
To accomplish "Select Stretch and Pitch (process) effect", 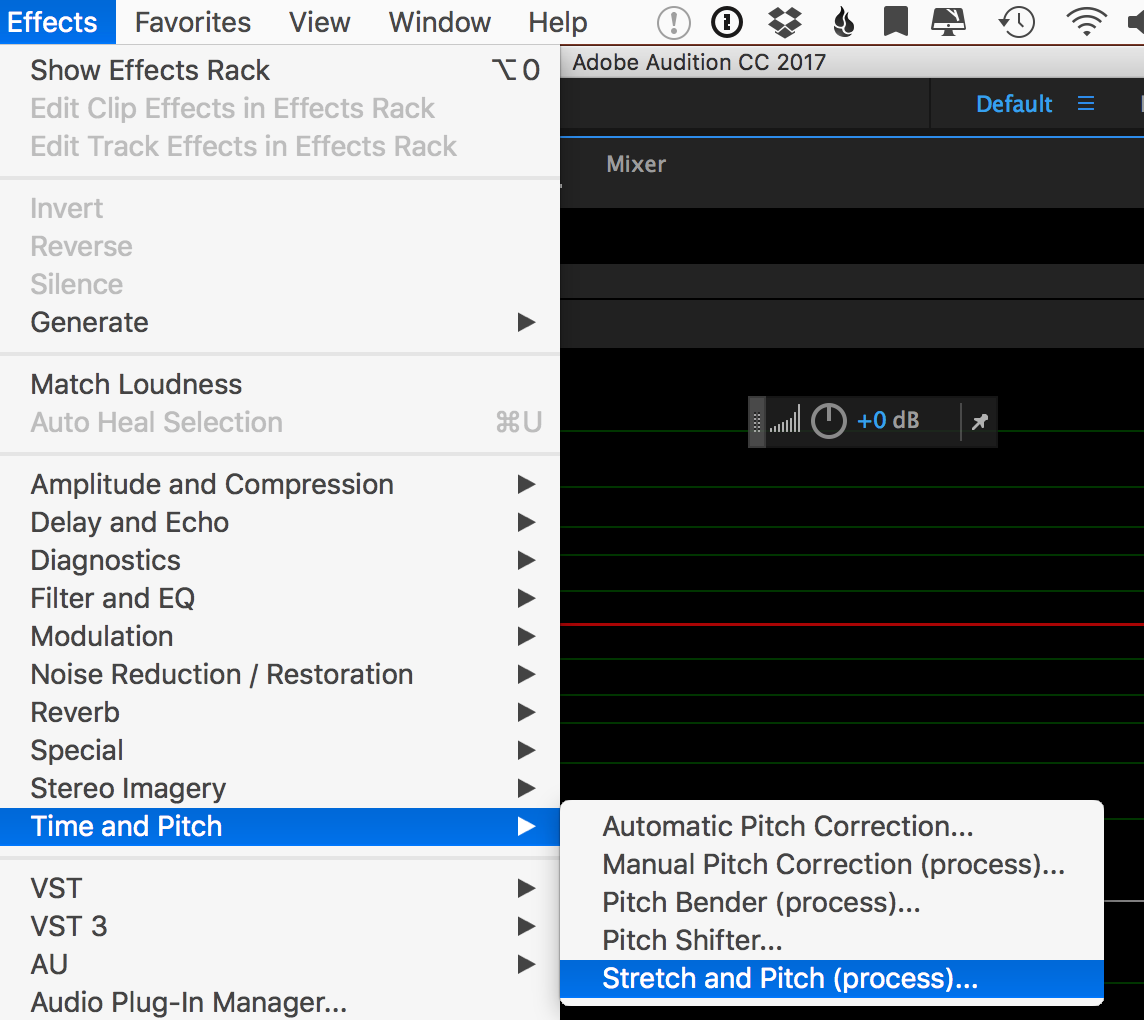I will point(789,978).
